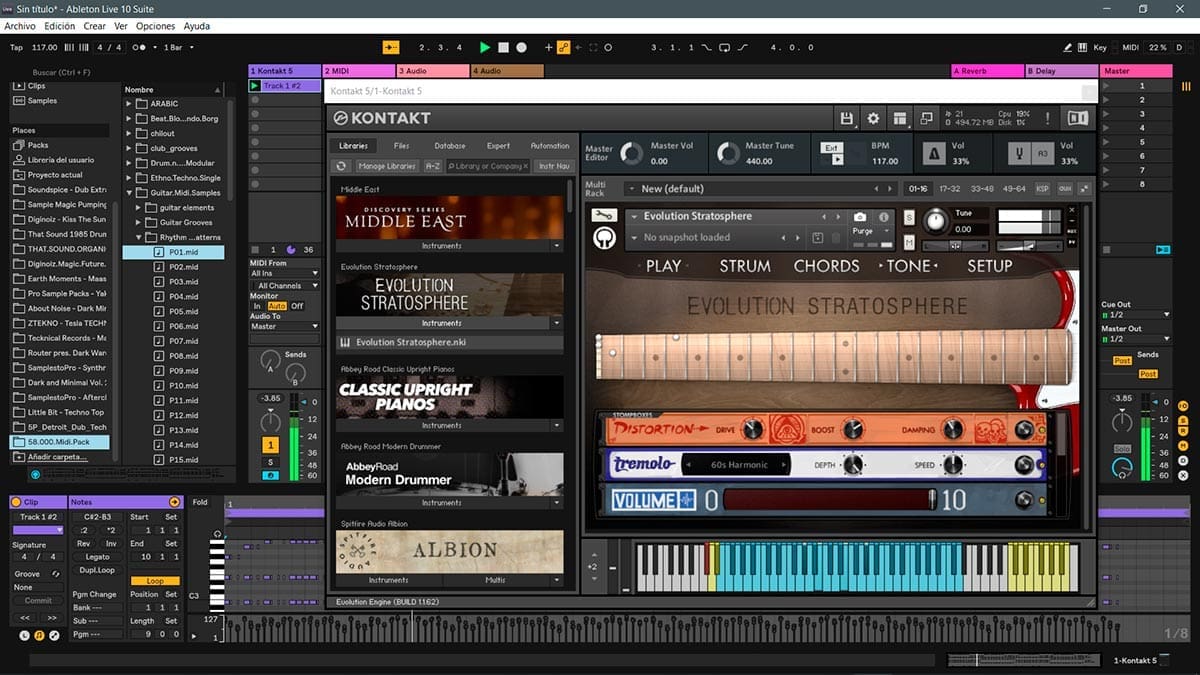Open the STRUM tab in Evolution Stratosphere
The width and height of the screenshot is (1200, 675).
[745, 266]
